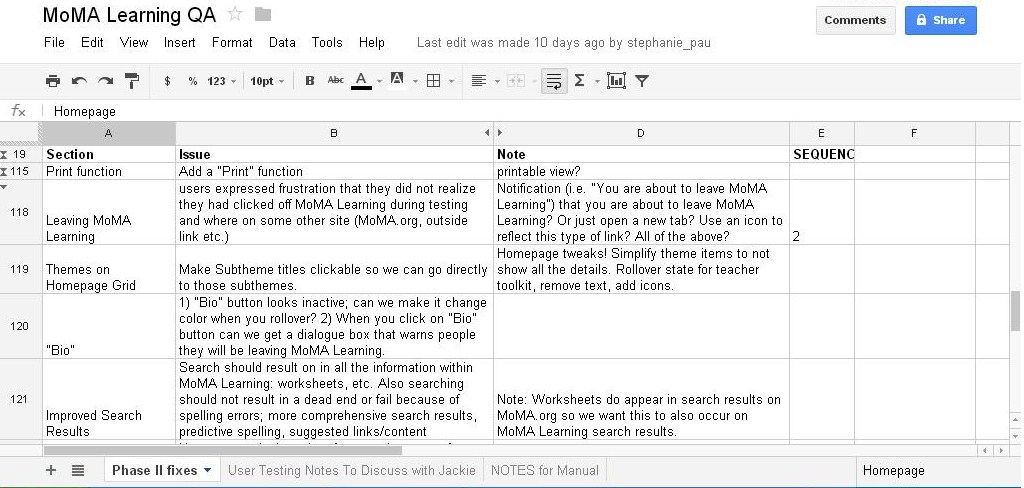1024x488 pixels.
Task: Select row 118 header
Action: click(x=20, y=212)
